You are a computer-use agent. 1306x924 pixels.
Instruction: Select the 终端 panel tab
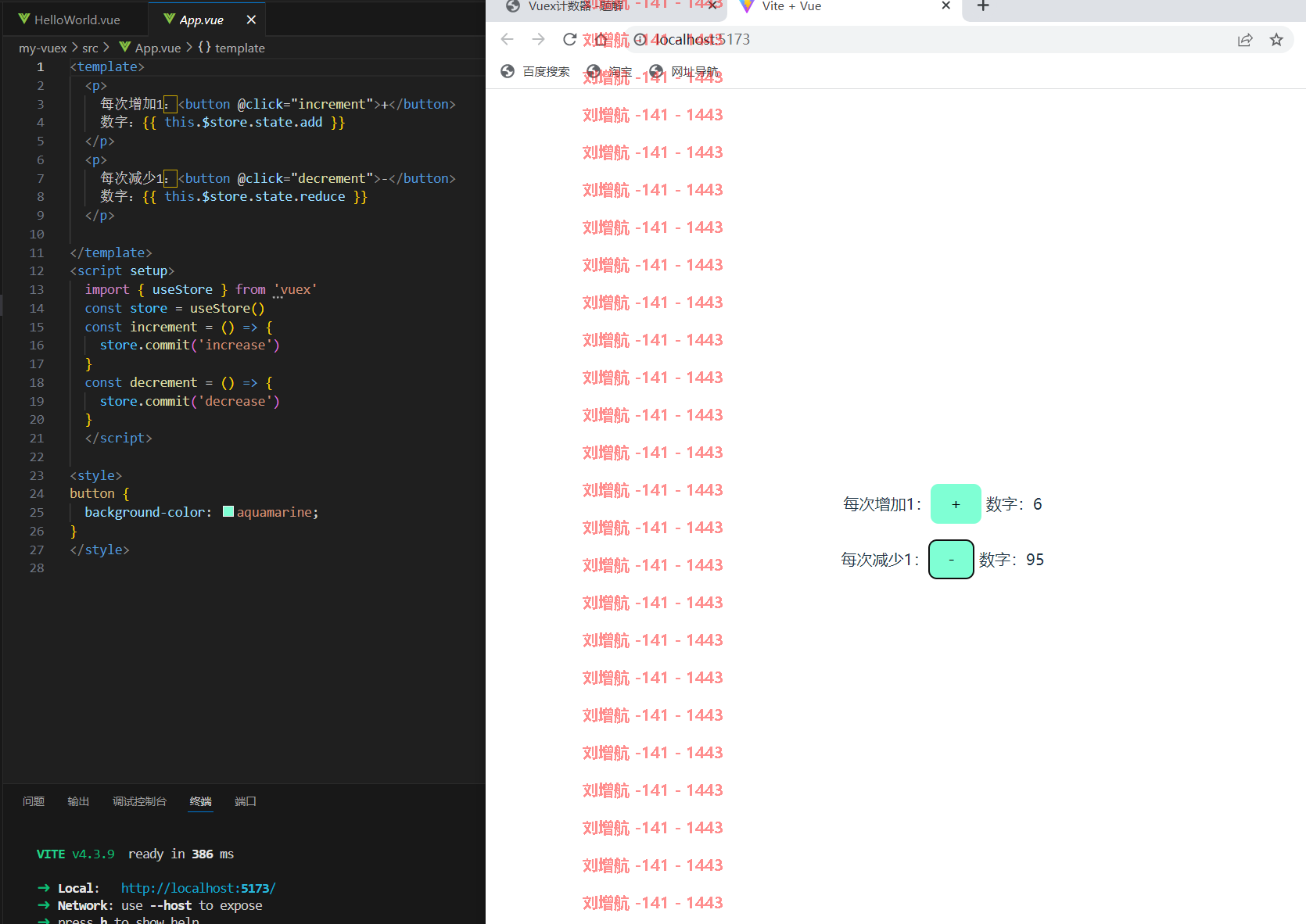[200, 801]
